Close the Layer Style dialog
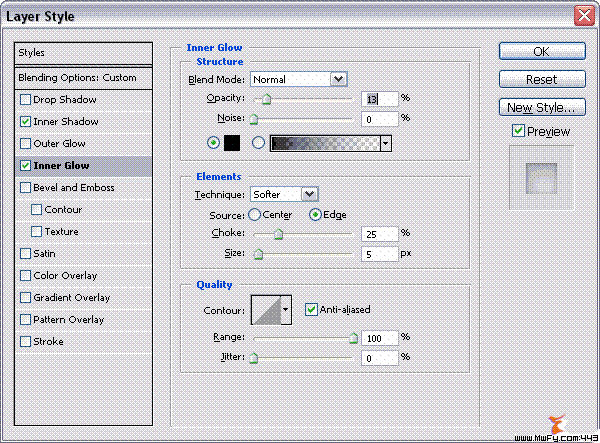Screen dimensions: 600x443 tap(584, 16)
